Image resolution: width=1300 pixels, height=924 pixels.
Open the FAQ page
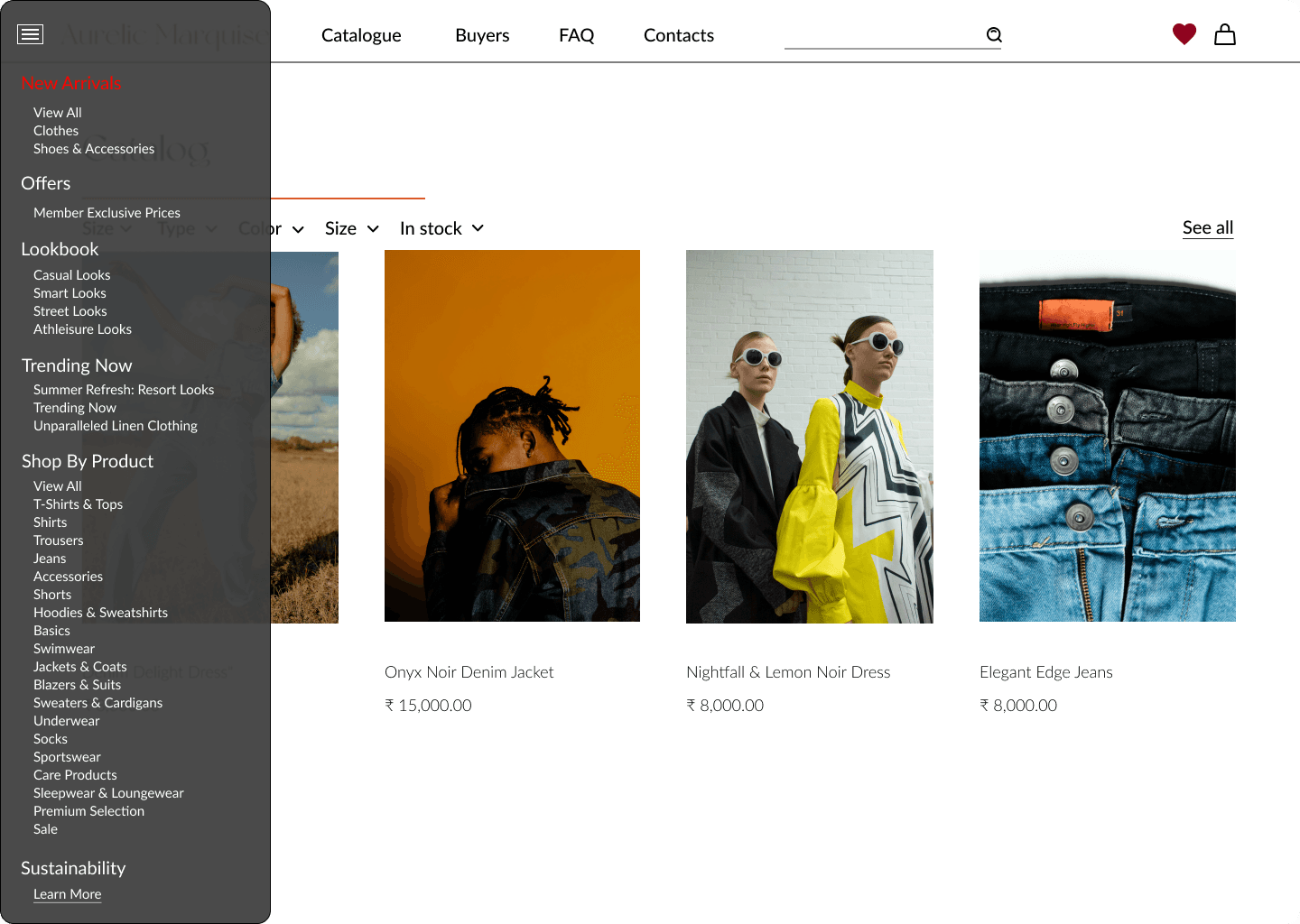pos(576,35)
